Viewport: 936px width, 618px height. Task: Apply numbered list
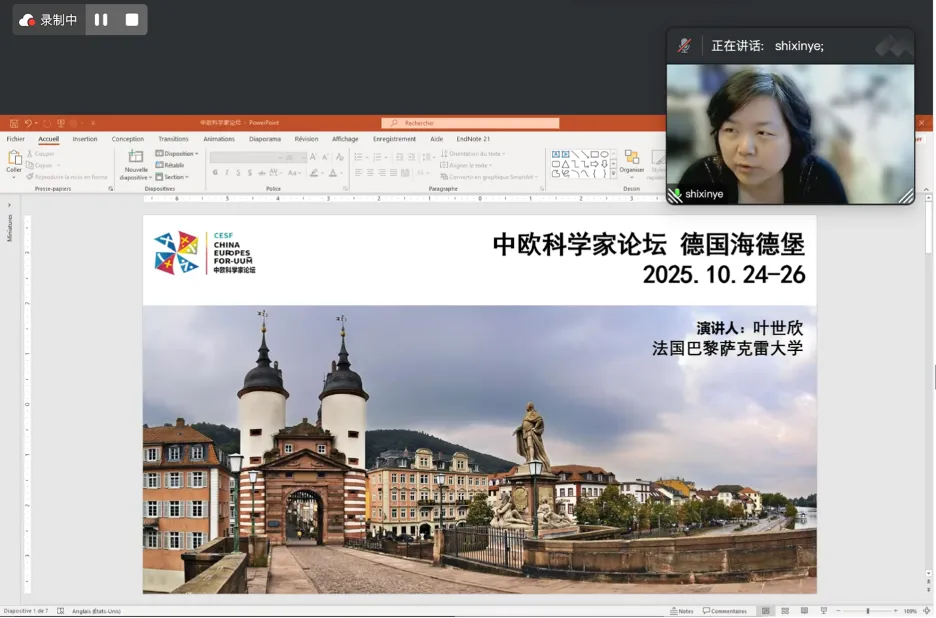[377, 157]
